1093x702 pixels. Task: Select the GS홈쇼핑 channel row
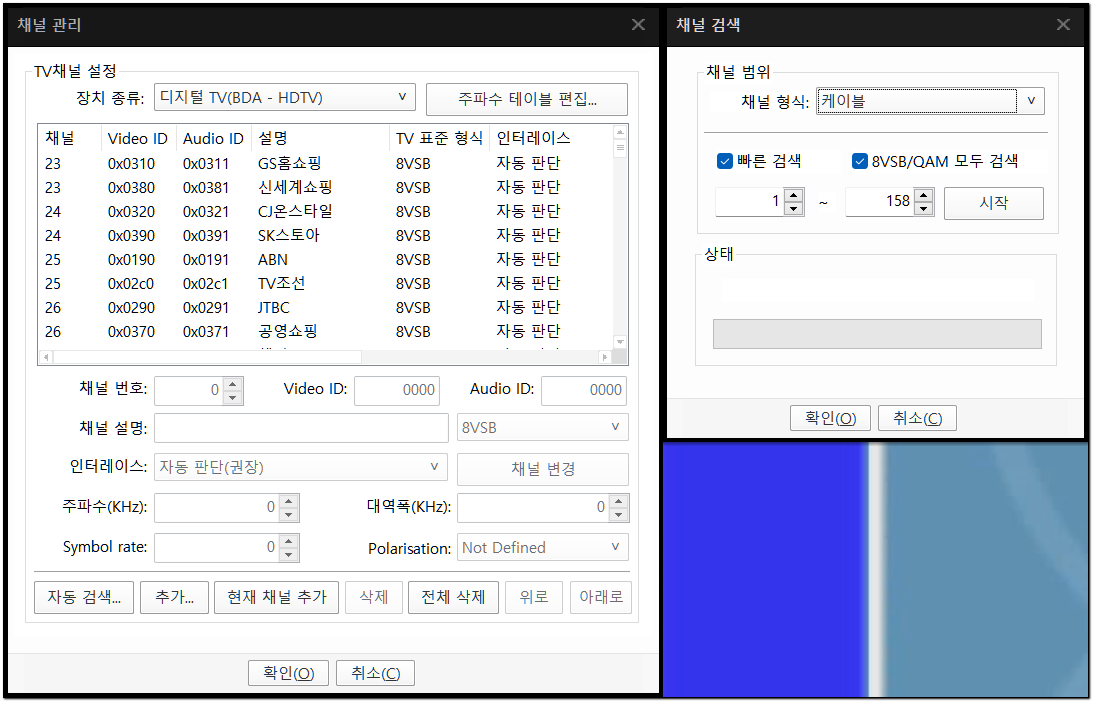coord(326,164)
